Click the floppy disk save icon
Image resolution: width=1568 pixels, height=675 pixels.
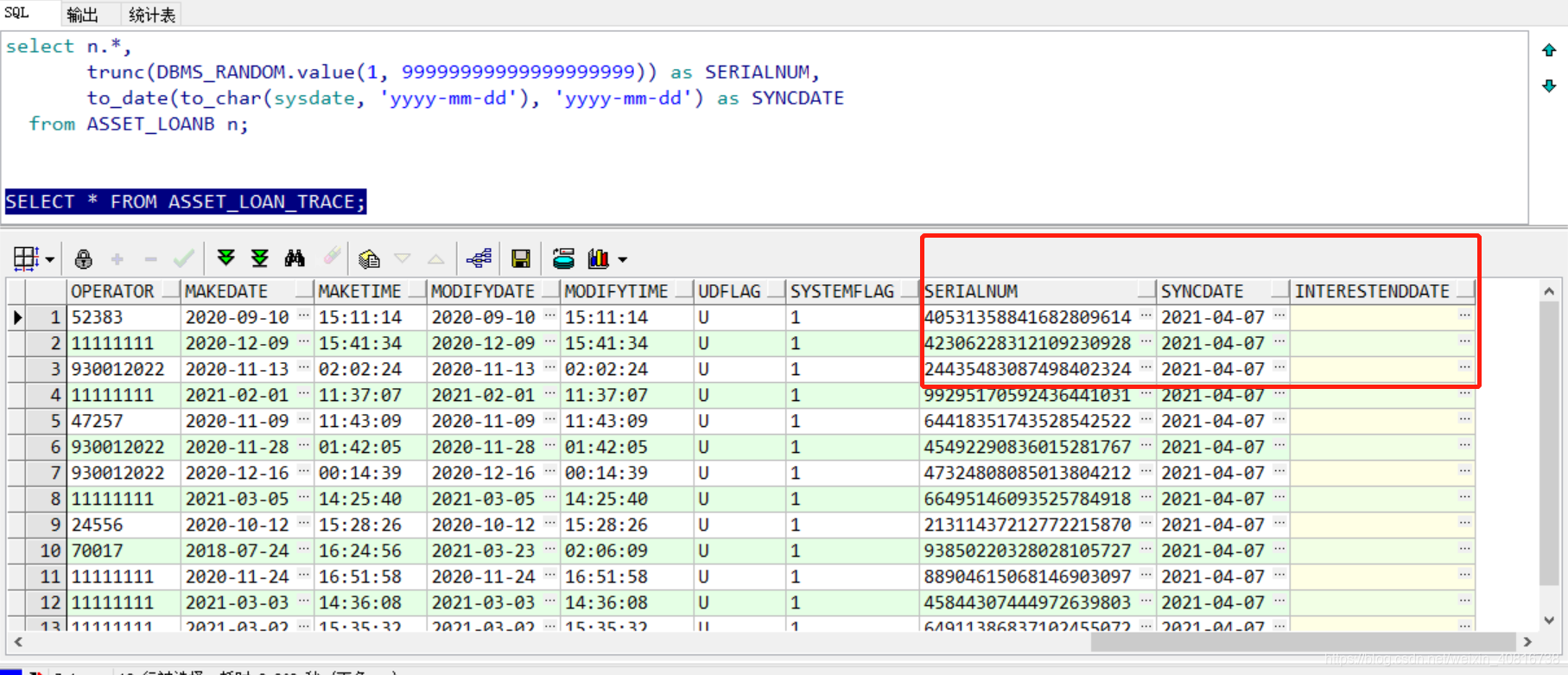pos(521,258)
